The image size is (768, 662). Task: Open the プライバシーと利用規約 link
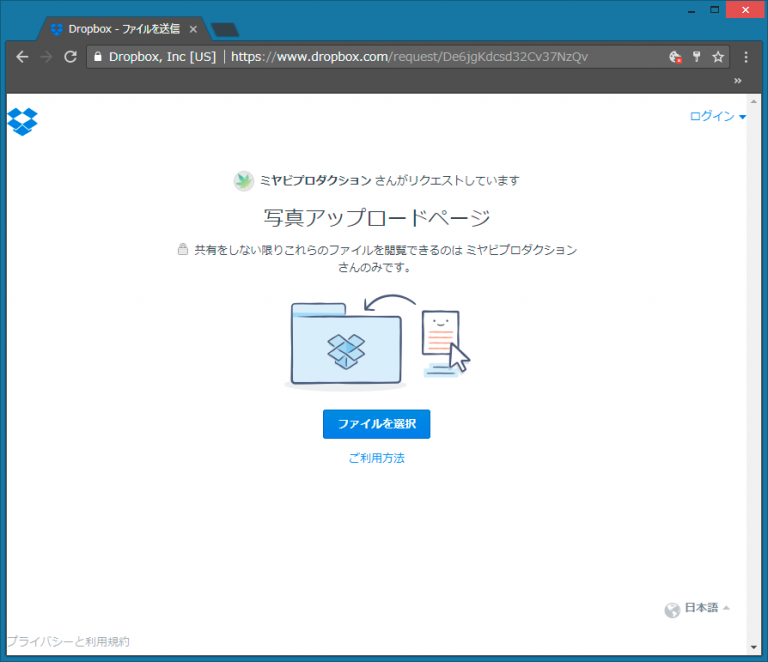pos(68,642)
